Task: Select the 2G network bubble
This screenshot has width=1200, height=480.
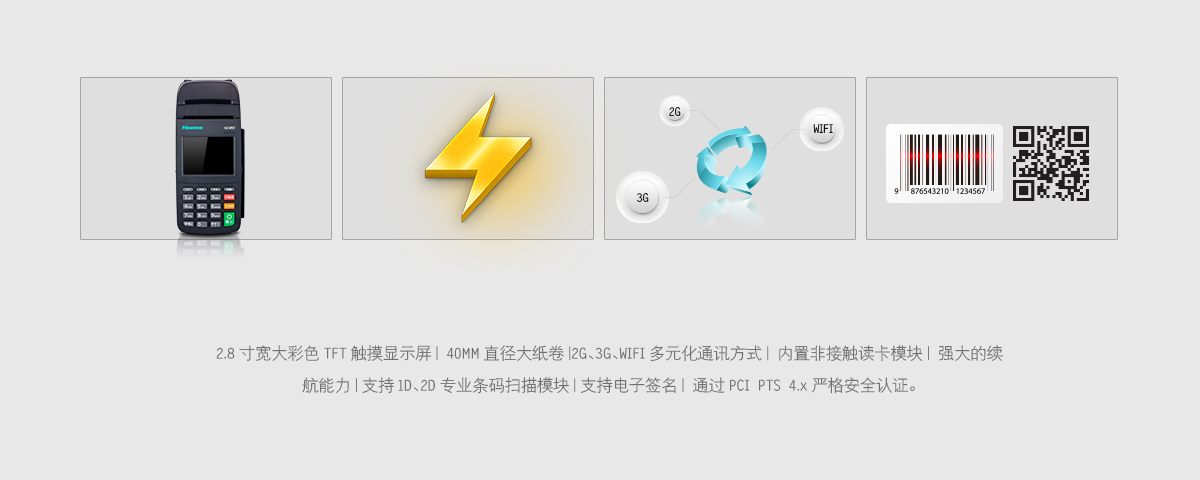Action: [x=674, y=112]
